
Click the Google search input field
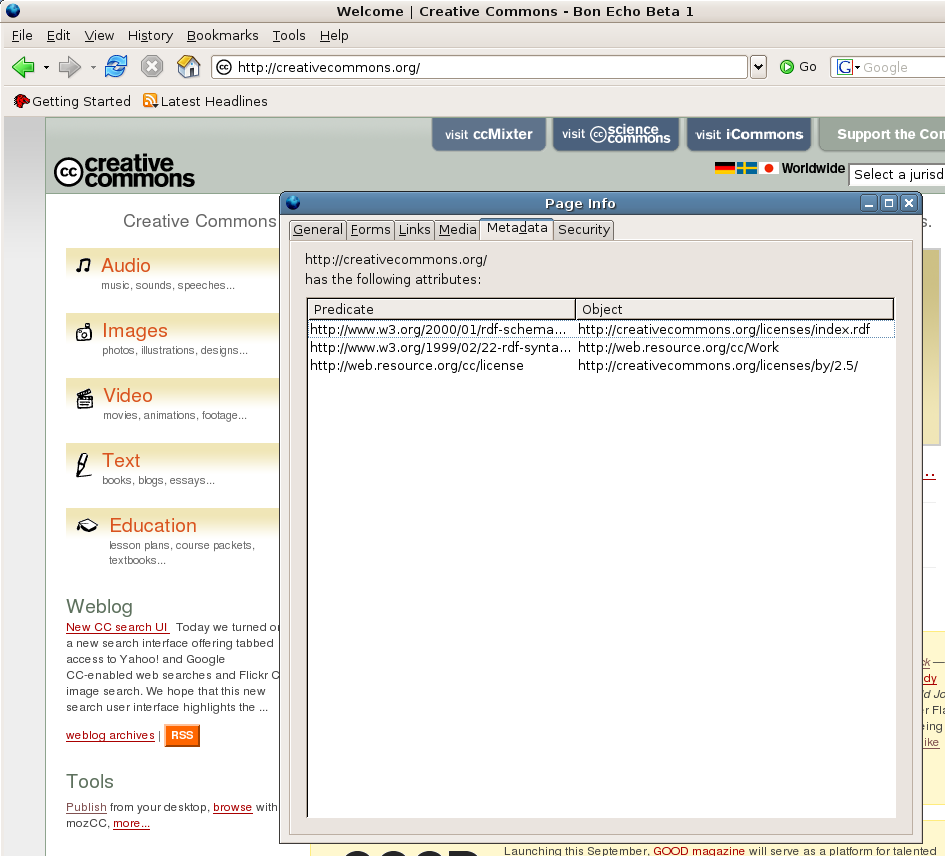[903, 67]
